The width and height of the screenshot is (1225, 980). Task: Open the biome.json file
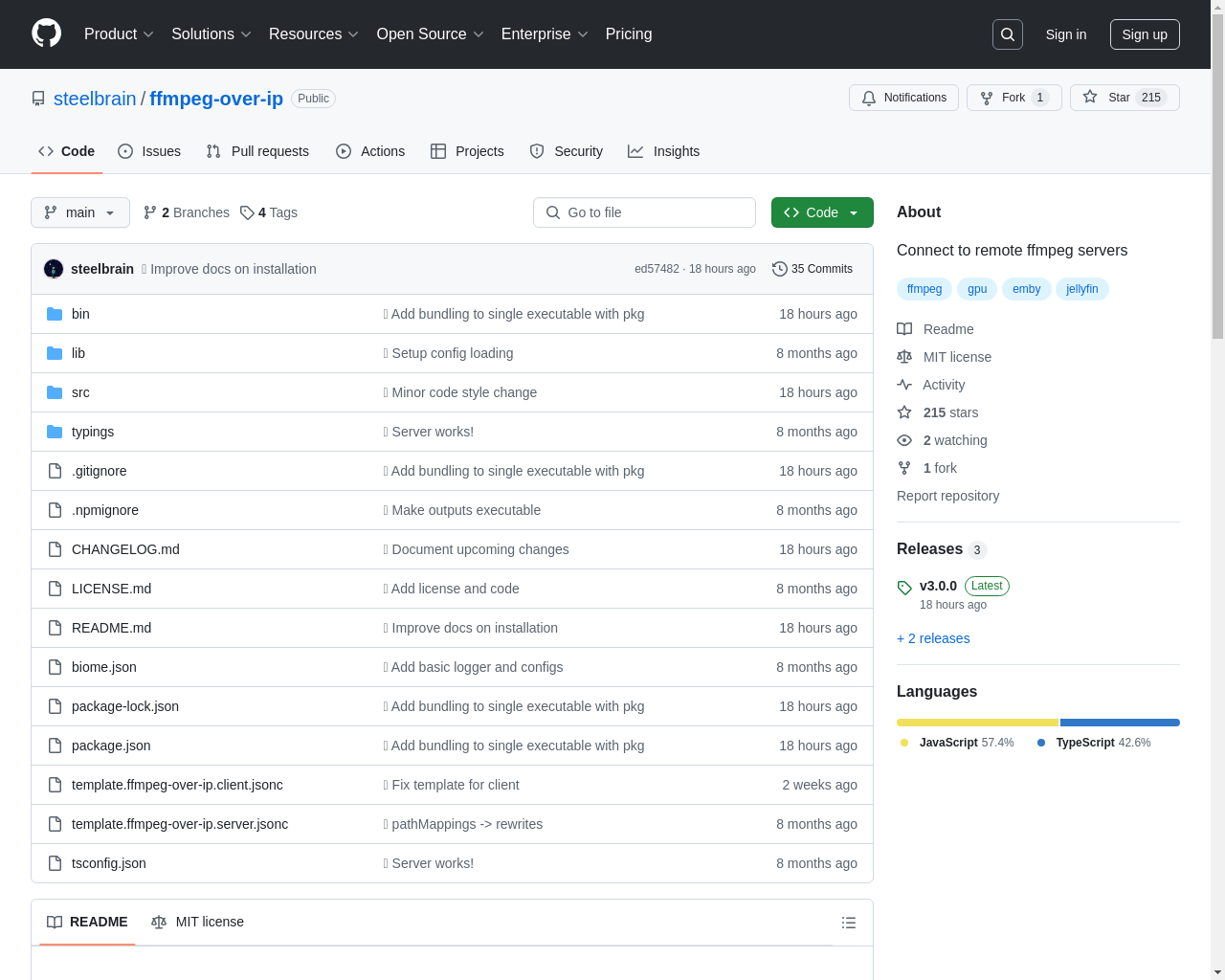(x=104, y=667)
